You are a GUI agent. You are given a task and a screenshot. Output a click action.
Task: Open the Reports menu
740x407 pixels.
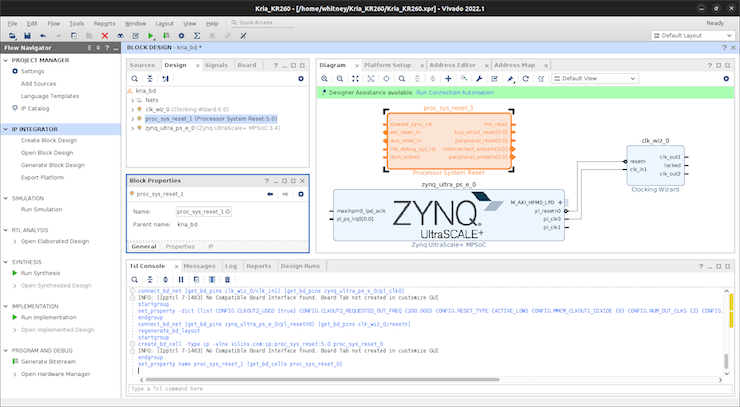(104, 24)
